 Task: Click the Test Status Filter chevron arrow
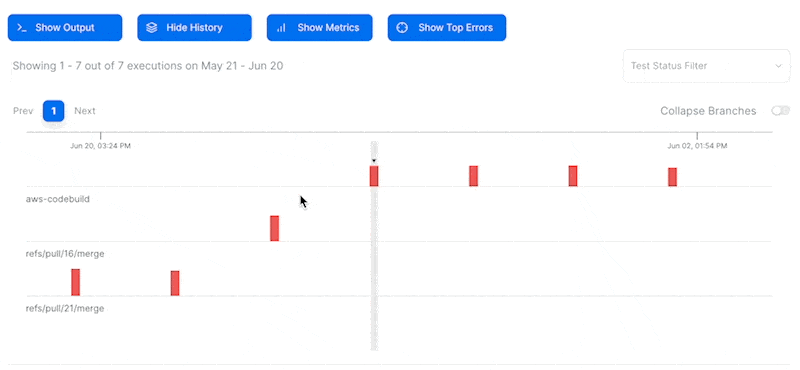[x=779, y=66]
